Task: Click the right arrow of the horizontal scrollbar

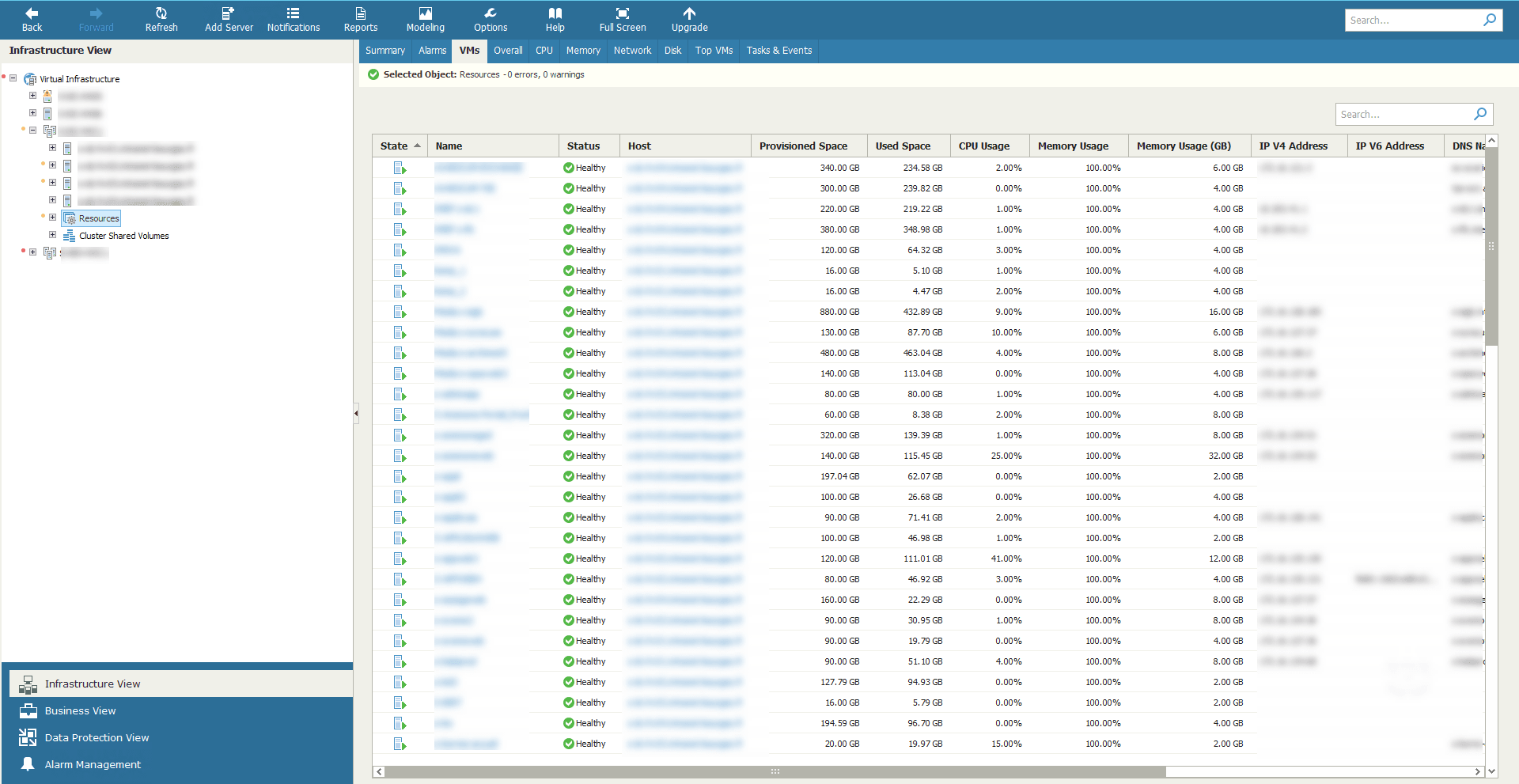Action: pyautogui.click(x=1477, y=771)
